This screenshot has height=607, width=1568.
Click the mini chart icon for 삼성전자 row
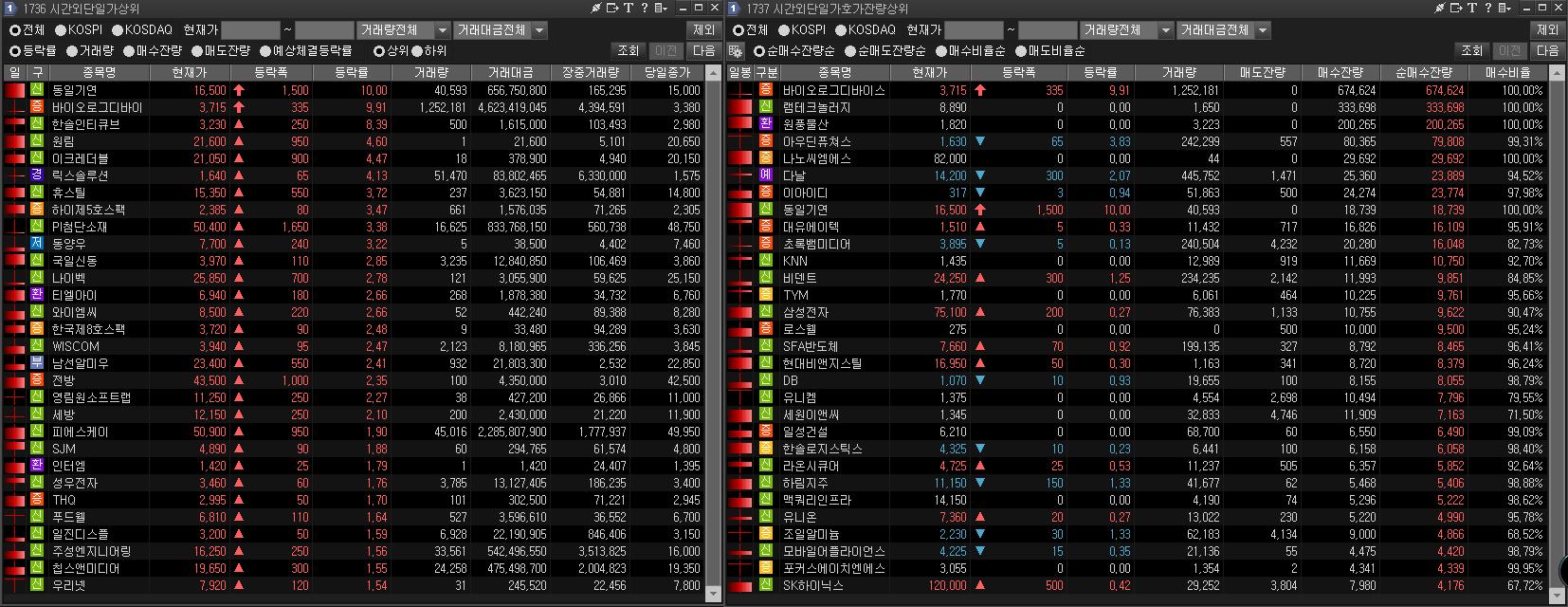(740, 312)
